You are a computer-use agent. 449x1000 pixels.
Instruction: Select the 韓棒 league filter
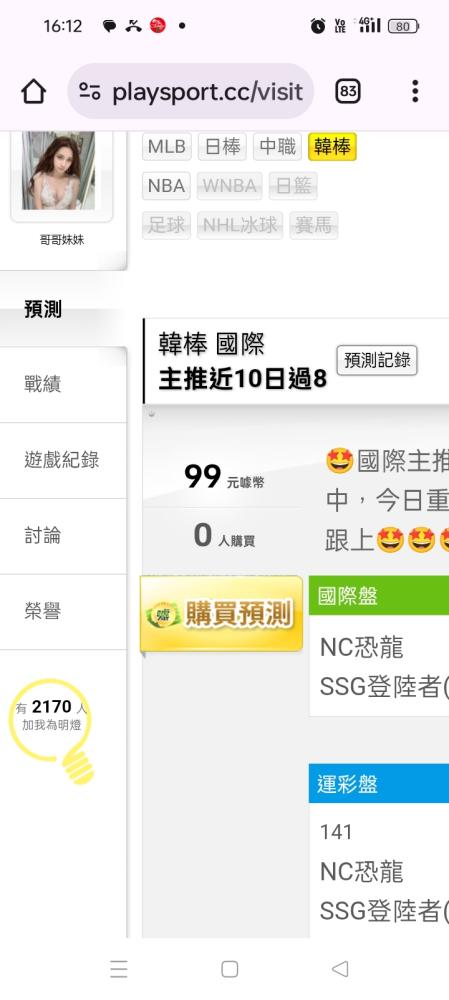[x=332, y=147]
